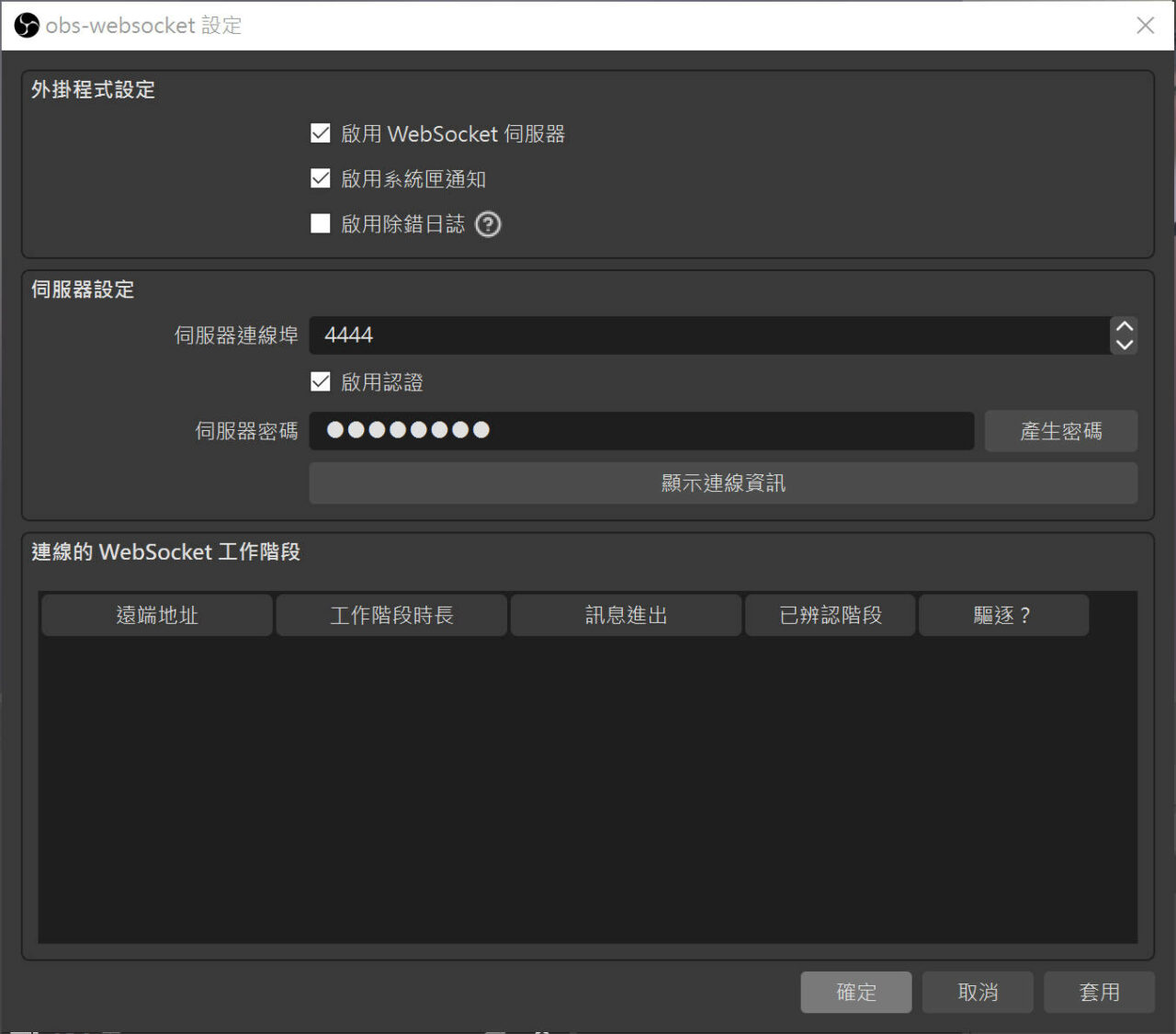Select the 驅逐? column header
1176x1034 pixels.
[x=1003, y=615]
